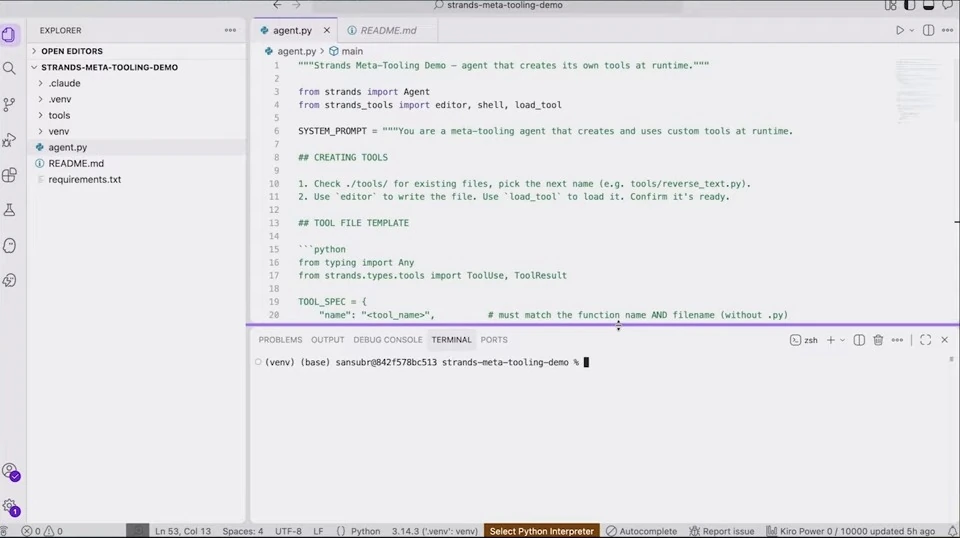Open the Extensions view
Screen dimensions: 960x538
[9, 176]
